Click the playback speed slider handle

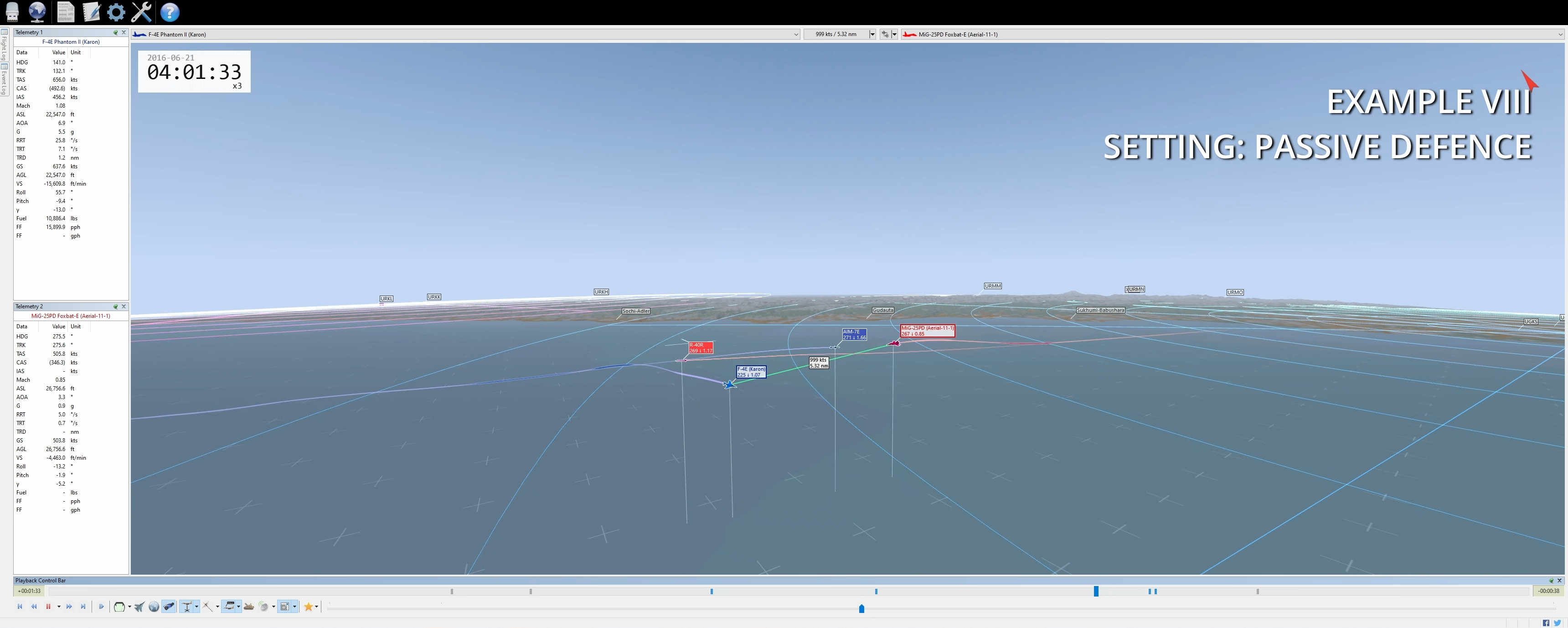[861, 608]
